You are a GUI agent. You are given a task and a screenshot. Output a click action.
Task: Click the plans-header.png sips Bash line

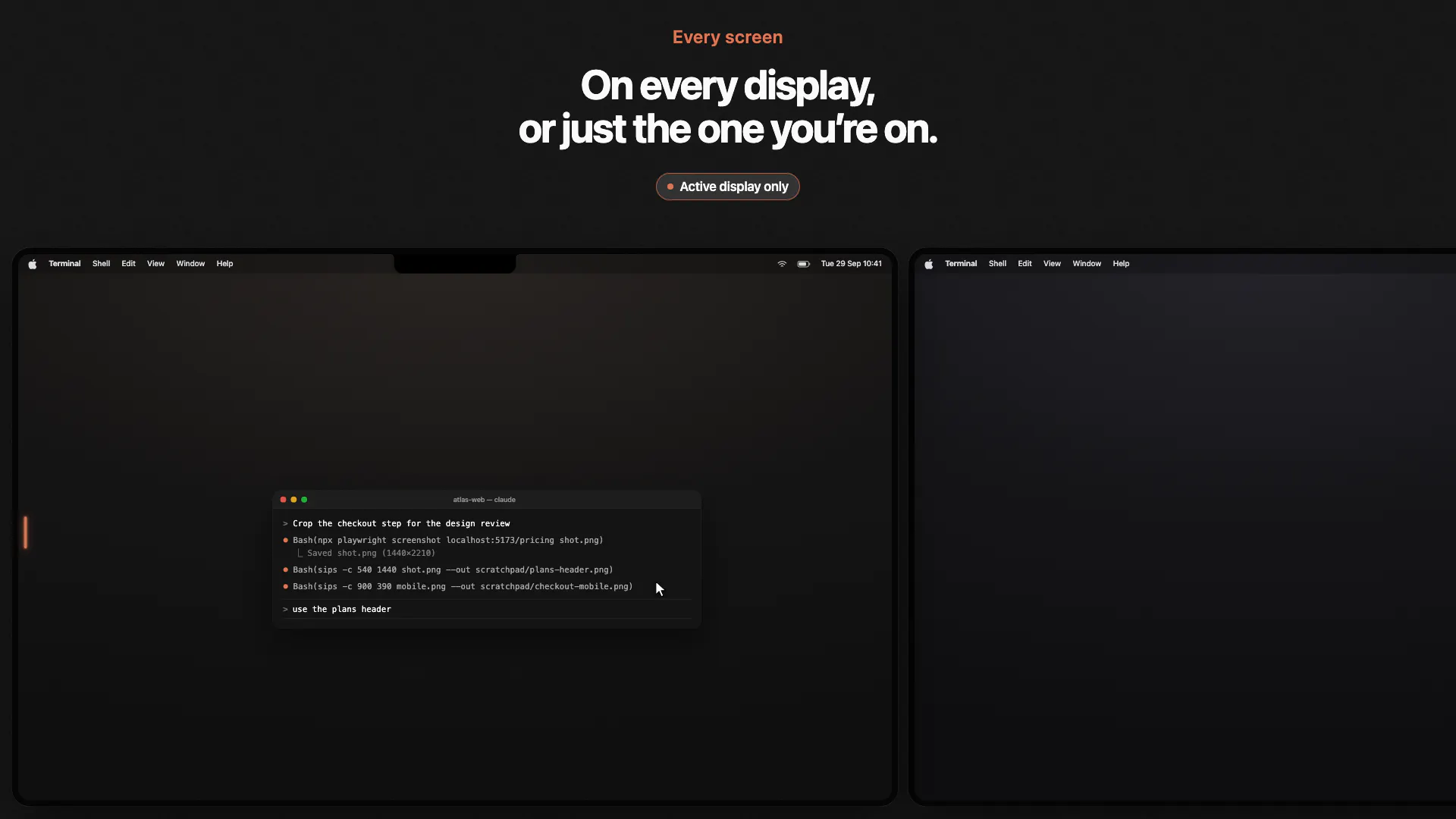coord(447,570)
